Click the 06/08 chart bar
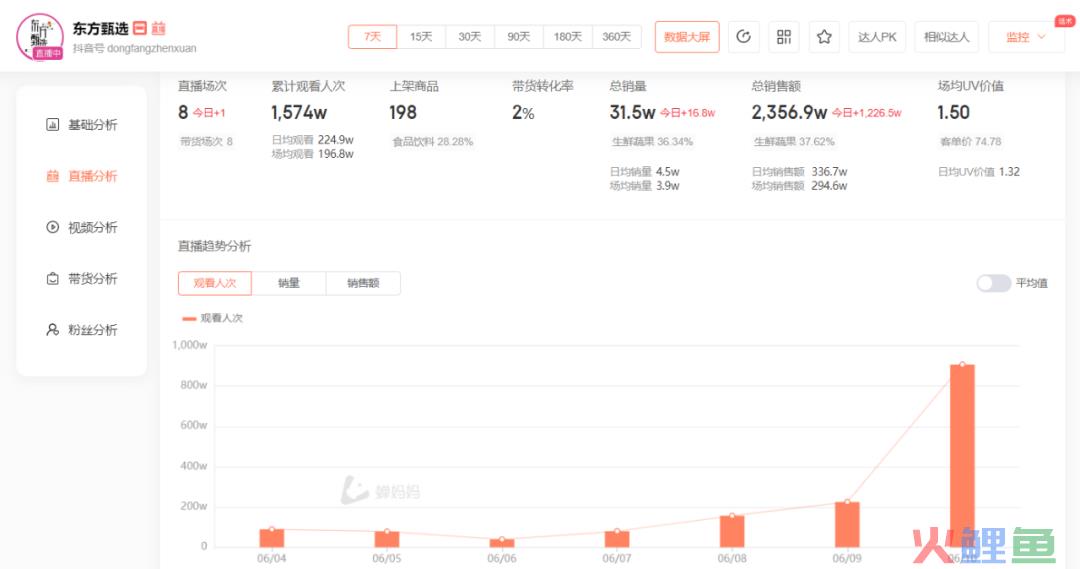1080x569 pixels. click(x=731, y=531)
